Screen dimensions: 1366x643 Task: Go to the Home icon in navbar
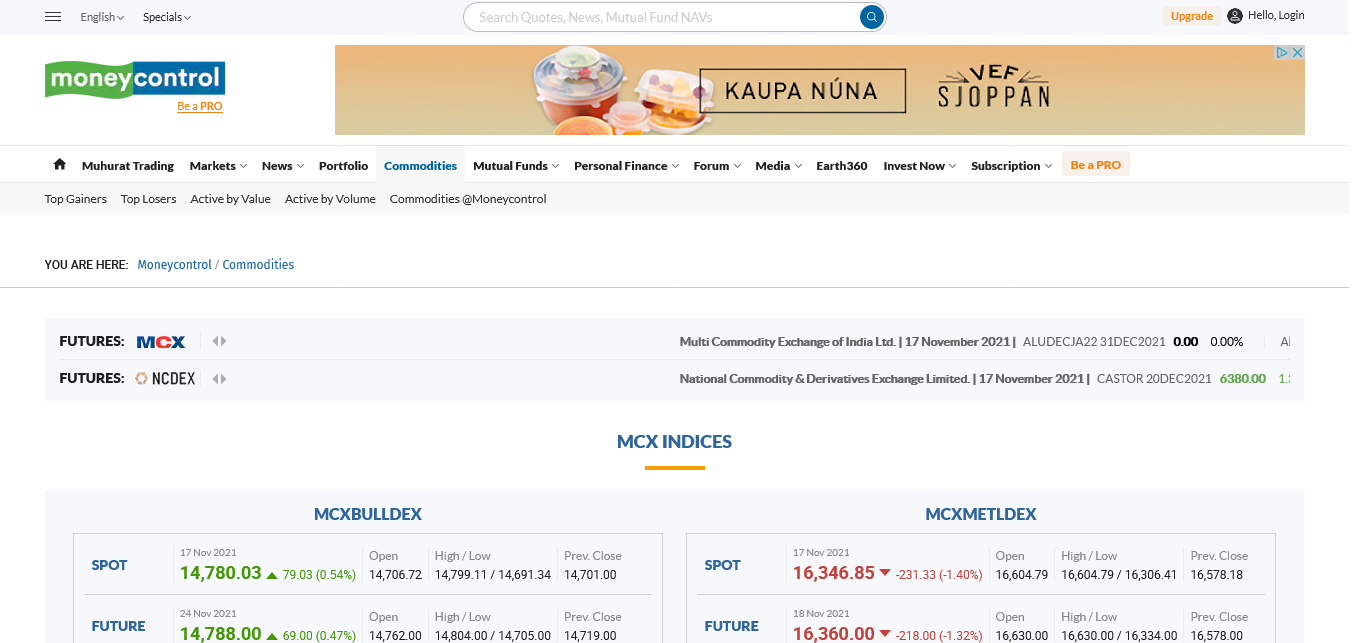(x=60, y=165)
